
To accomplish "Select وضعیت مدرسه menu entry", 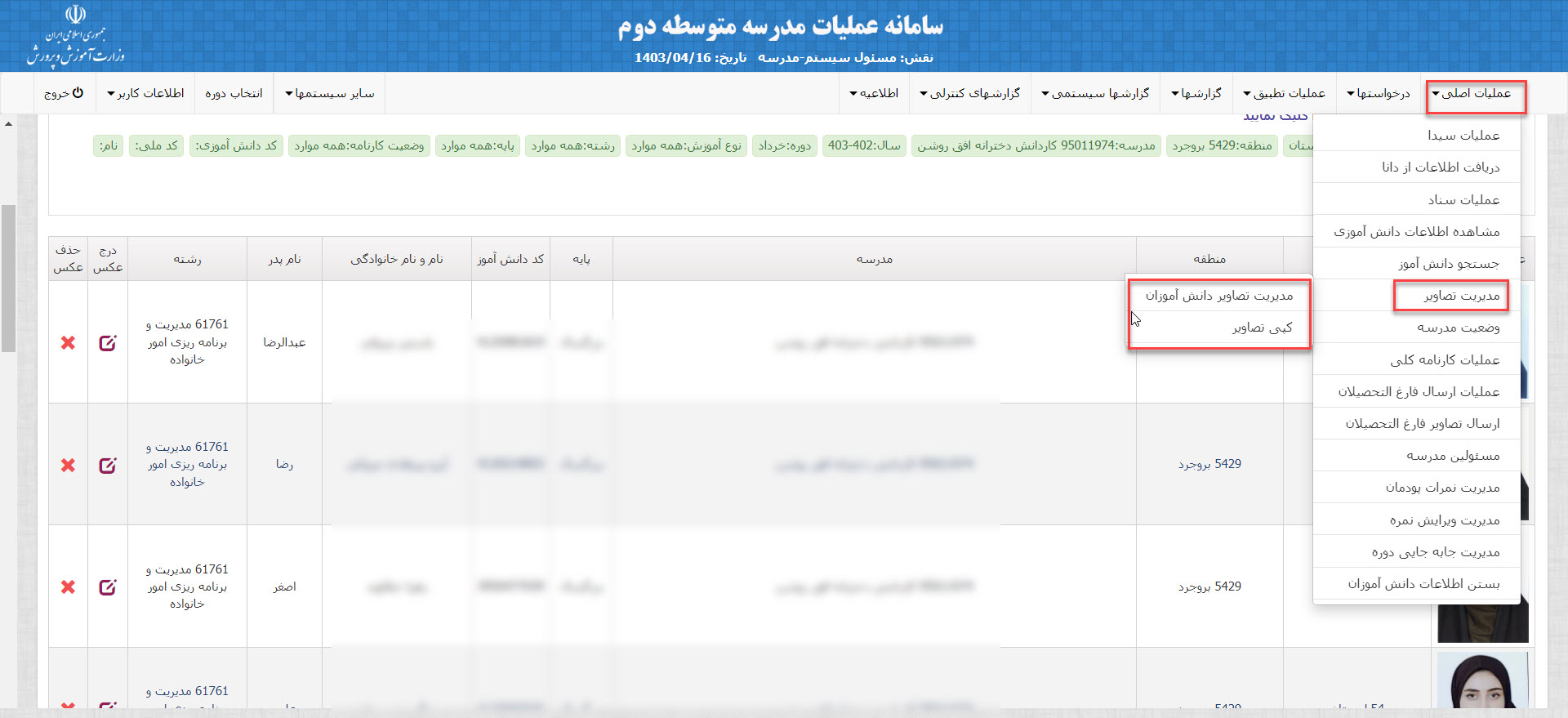I will (1458, 328).
